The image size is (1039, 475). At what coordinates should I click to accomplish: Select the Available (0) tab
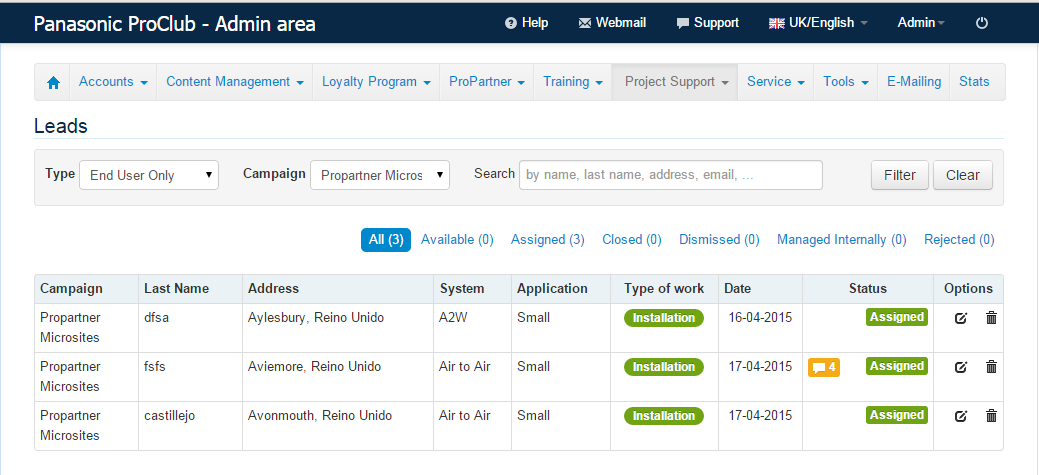click(x=457, y=240)
